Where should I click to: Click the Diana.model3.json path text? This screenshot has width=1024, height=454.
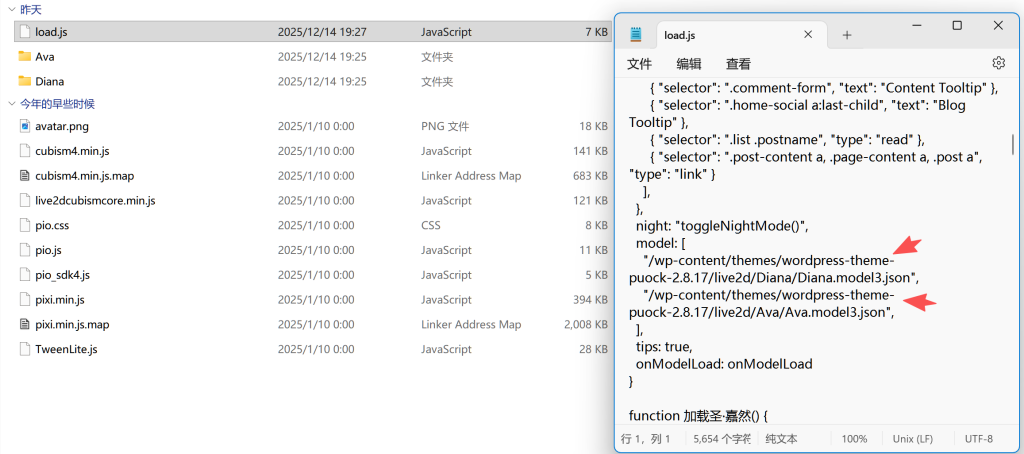774,269
